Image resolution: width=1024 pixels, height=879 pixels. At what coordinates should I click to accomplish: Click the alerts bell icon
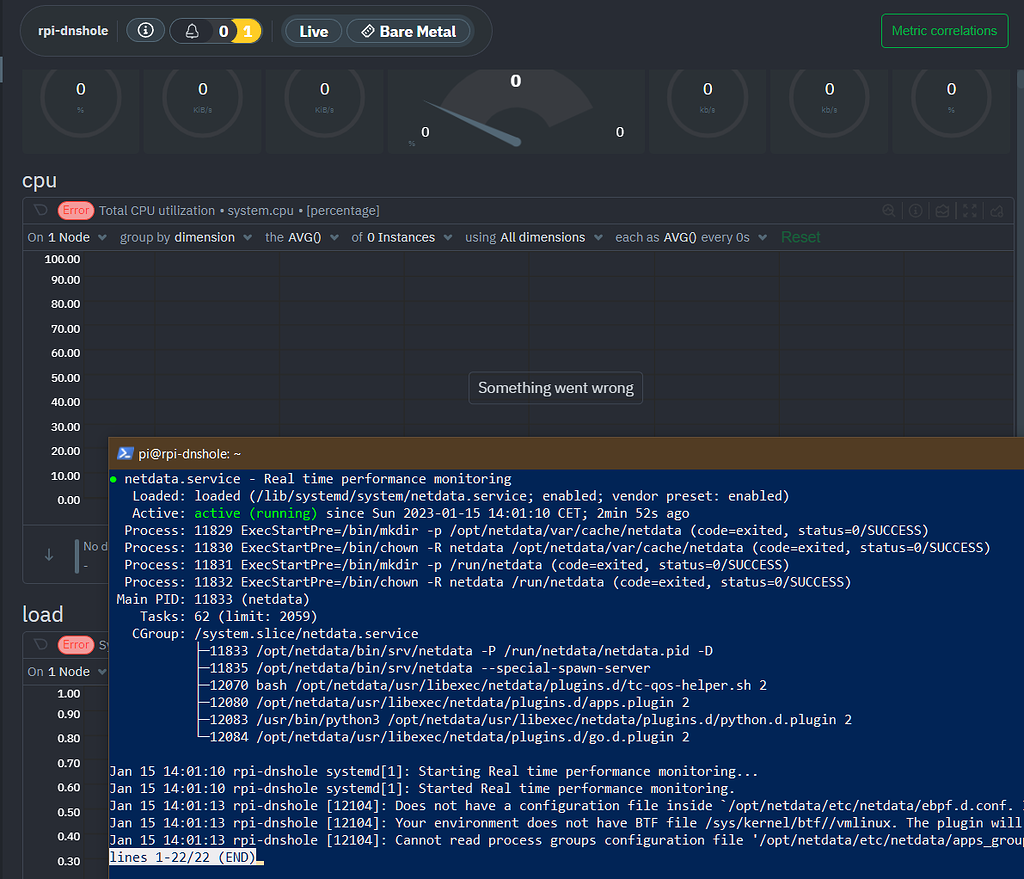192,31
